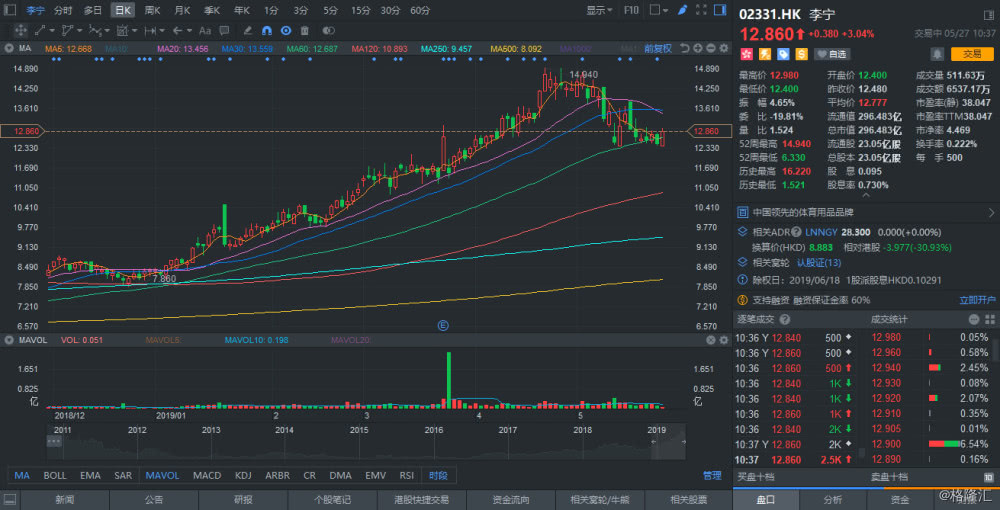Click the F10 company info button
Viewport: 1000px width, 510px height.
(631, 10)
